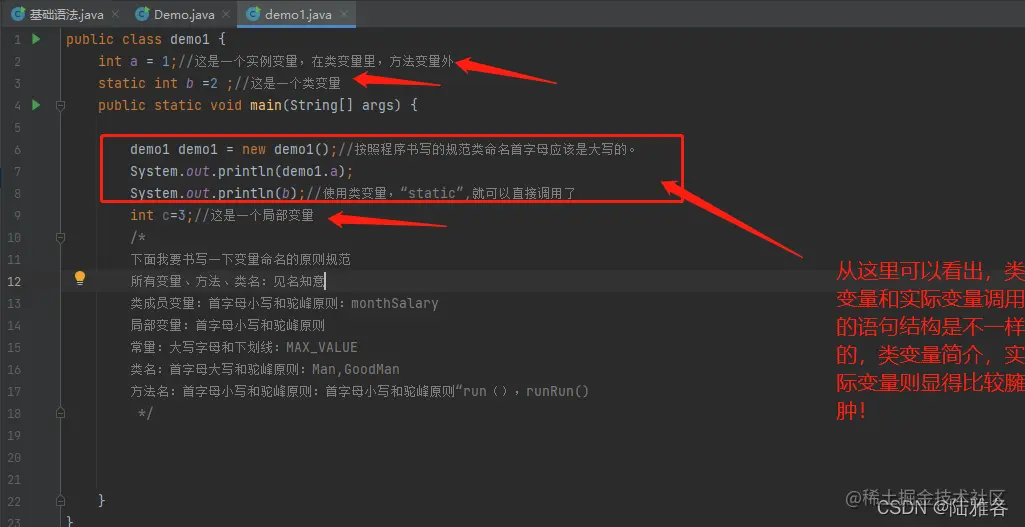Screen dimensions: 1025x527
Task: Click 'String[] args' parameter
Action: pos(341,105)
